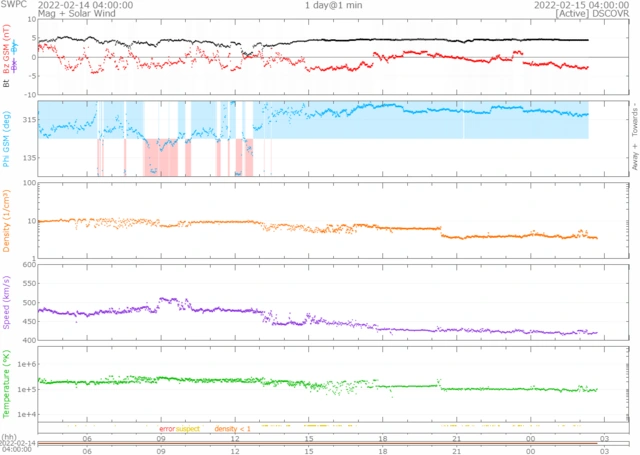This screenshot has height=455, width=640.
Task: Click the Phi GSM (deg) axis label
Action: point(7,140)
